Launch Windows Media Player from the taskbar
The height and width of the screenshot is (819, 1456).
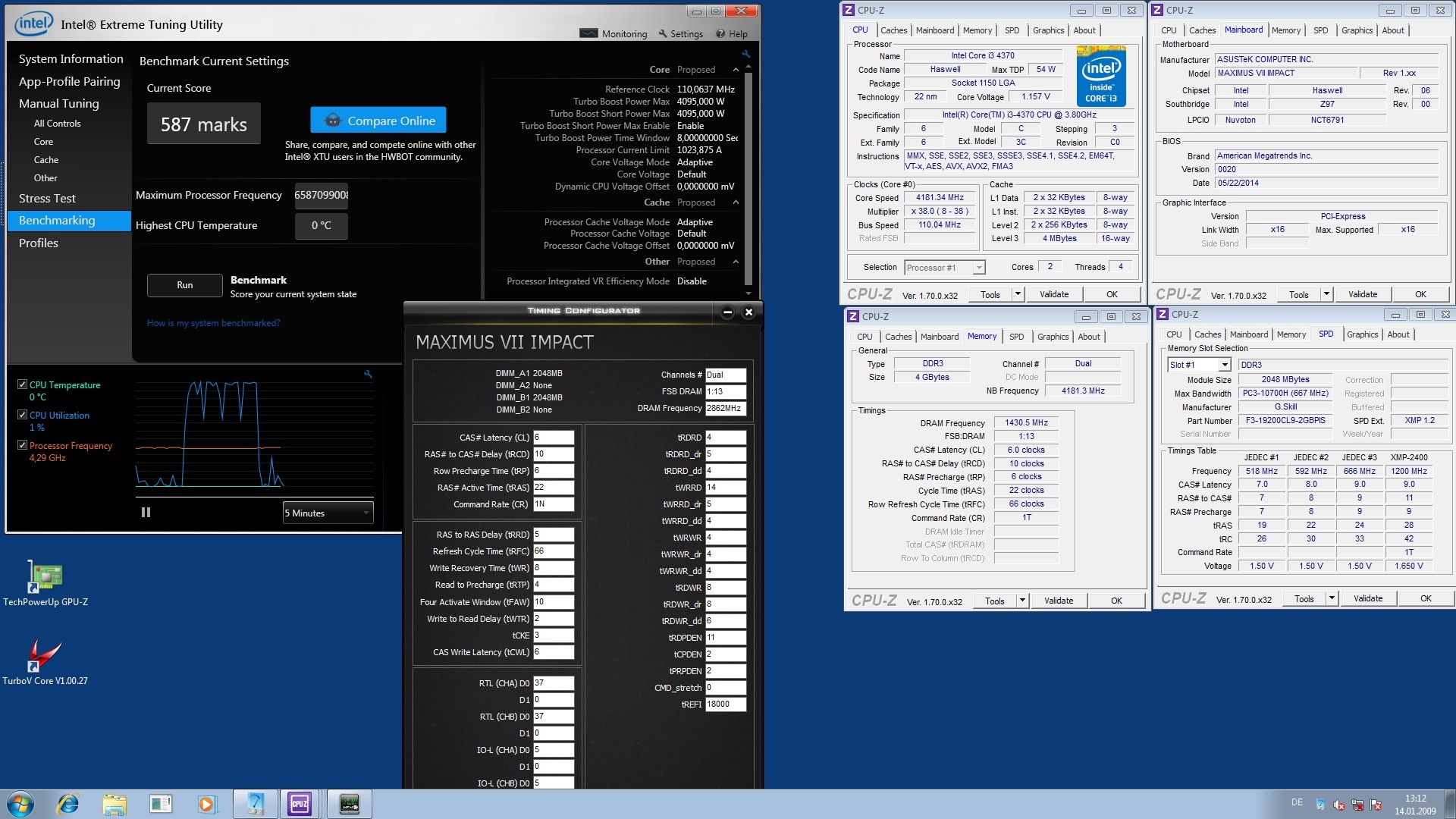coord(206,804)
